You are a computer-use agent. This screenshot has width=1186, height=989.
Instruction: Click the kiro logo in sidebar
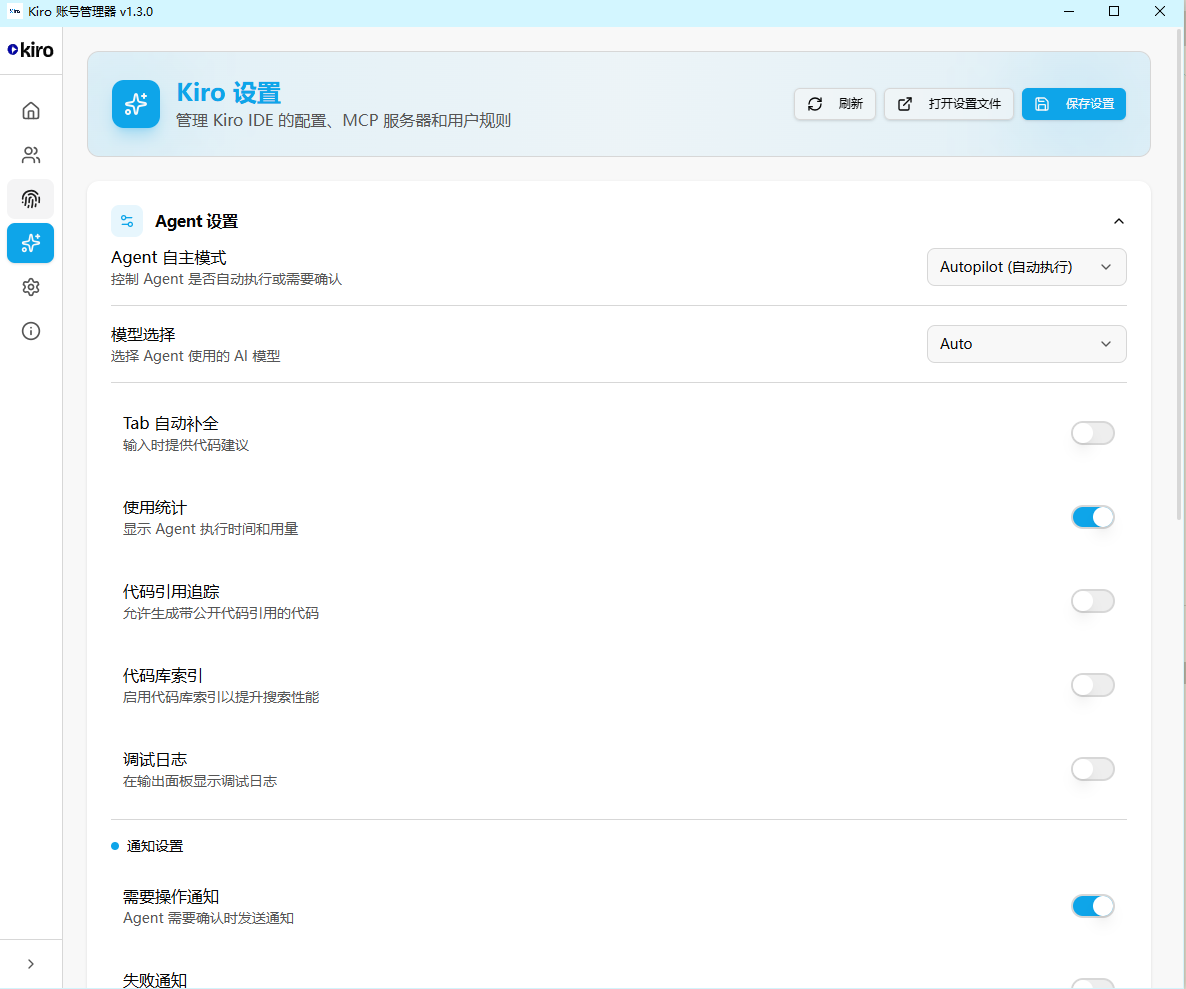tap(30, 50)
